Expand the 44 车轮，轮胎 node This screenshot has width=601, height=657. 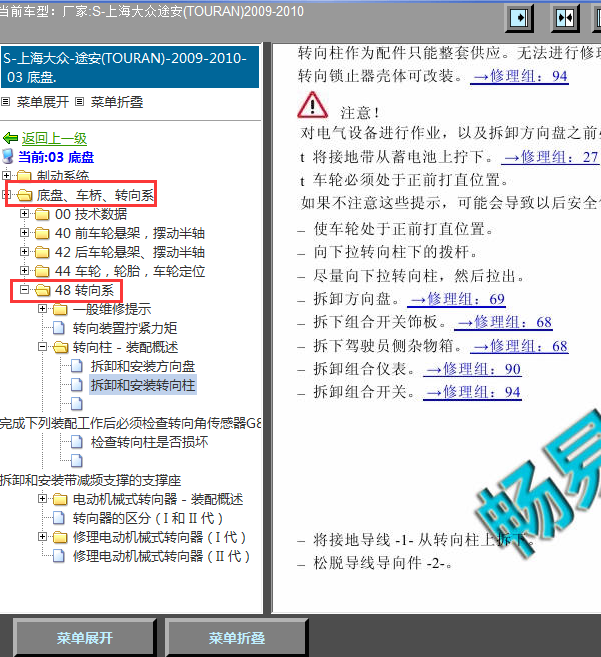[x=24, y=270]
